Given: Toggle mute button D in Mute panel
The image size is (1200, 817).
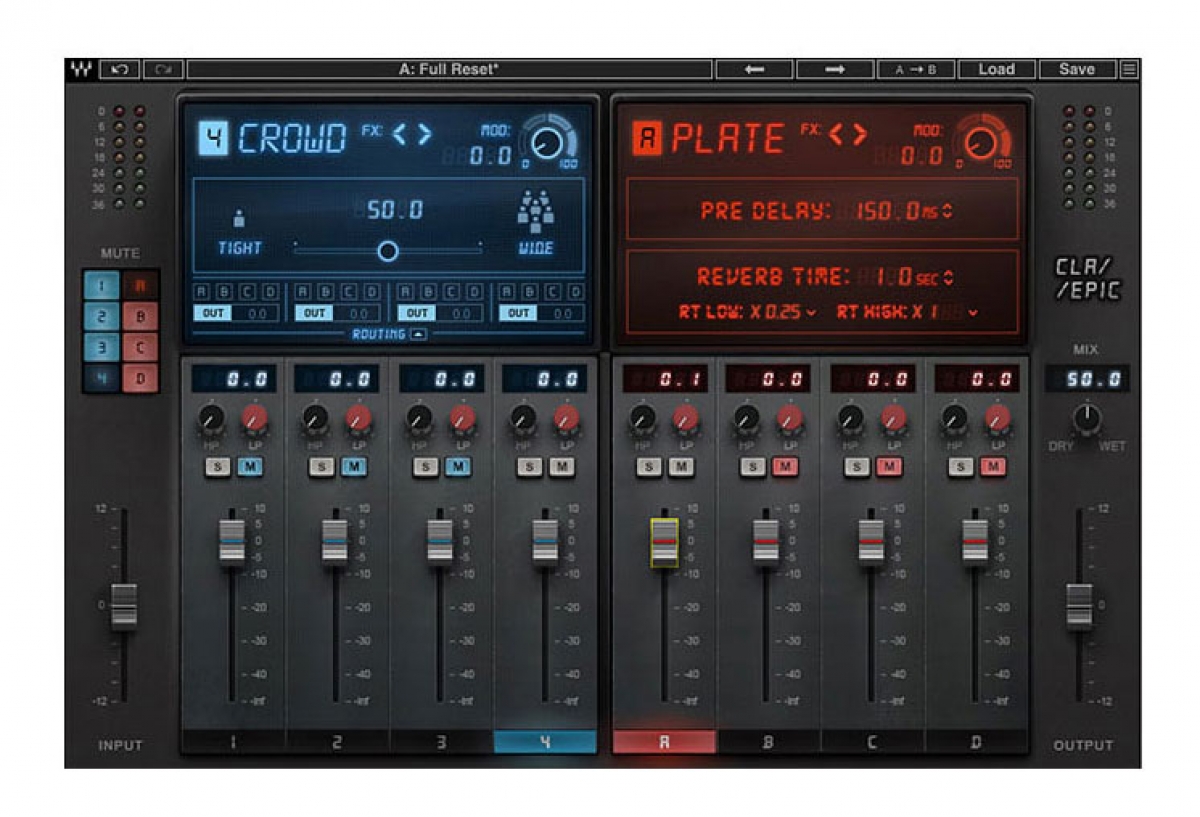Looking at the screenshot, I should pos(140,379).
